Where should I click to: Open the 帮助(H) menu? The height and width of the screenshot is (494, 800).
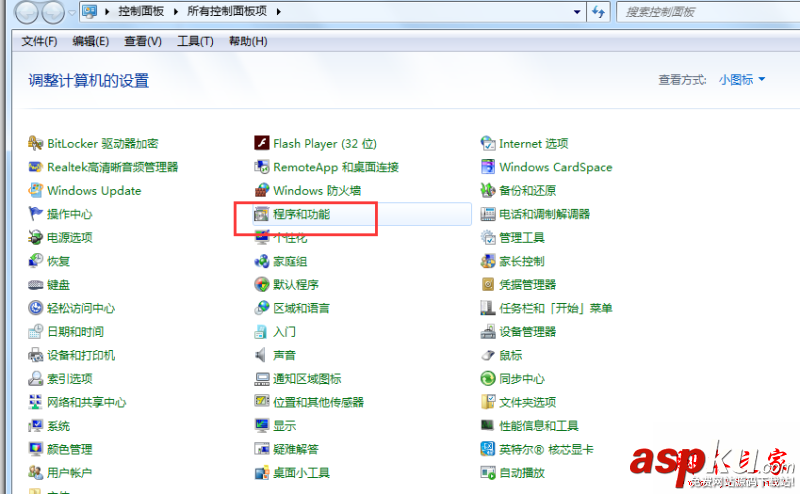point(248,41)
